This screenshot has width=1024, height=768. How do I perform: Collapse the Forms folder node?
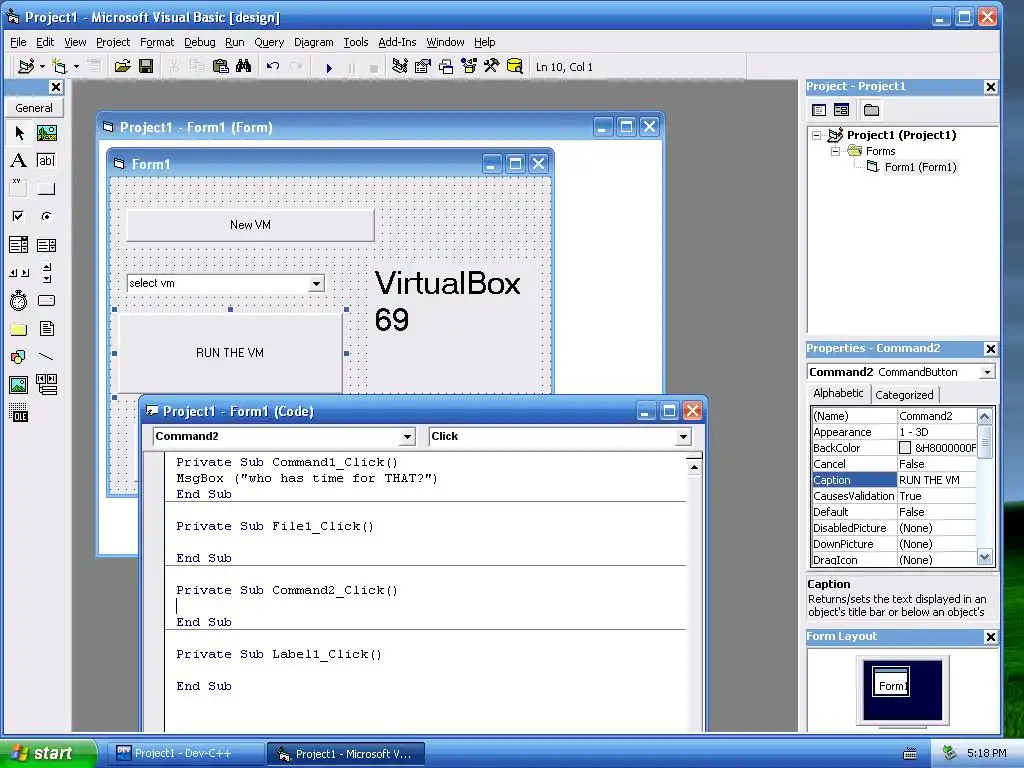click(x=835, y=151)
